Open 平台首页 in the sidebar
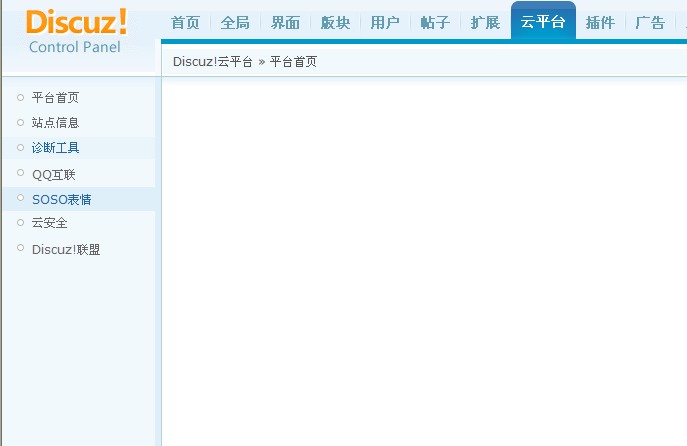The height and width of the screenshot is (446, 687). (56, 97)
